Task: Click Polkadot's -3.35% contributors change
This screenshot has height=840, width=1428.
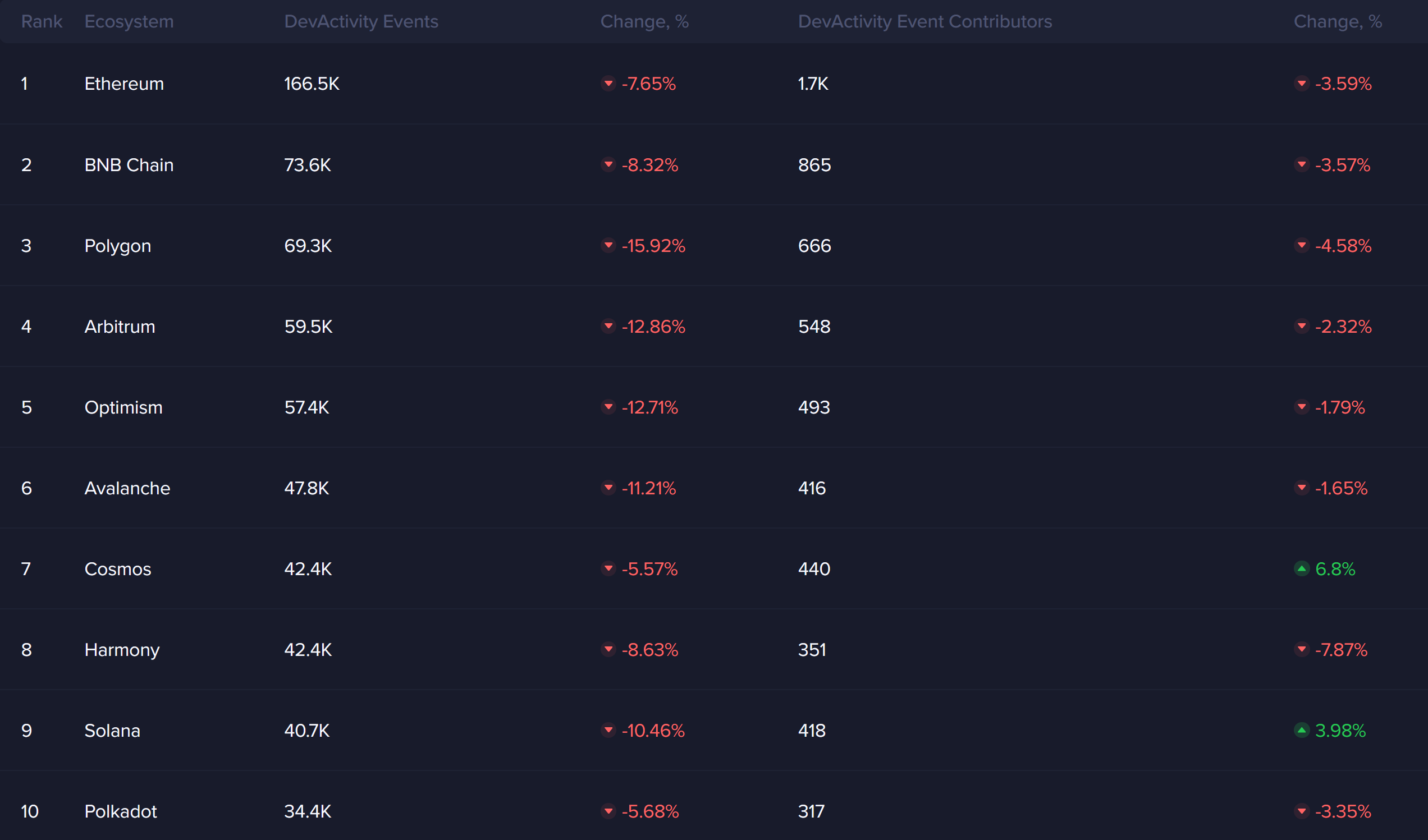Action: click(1343, 812)
